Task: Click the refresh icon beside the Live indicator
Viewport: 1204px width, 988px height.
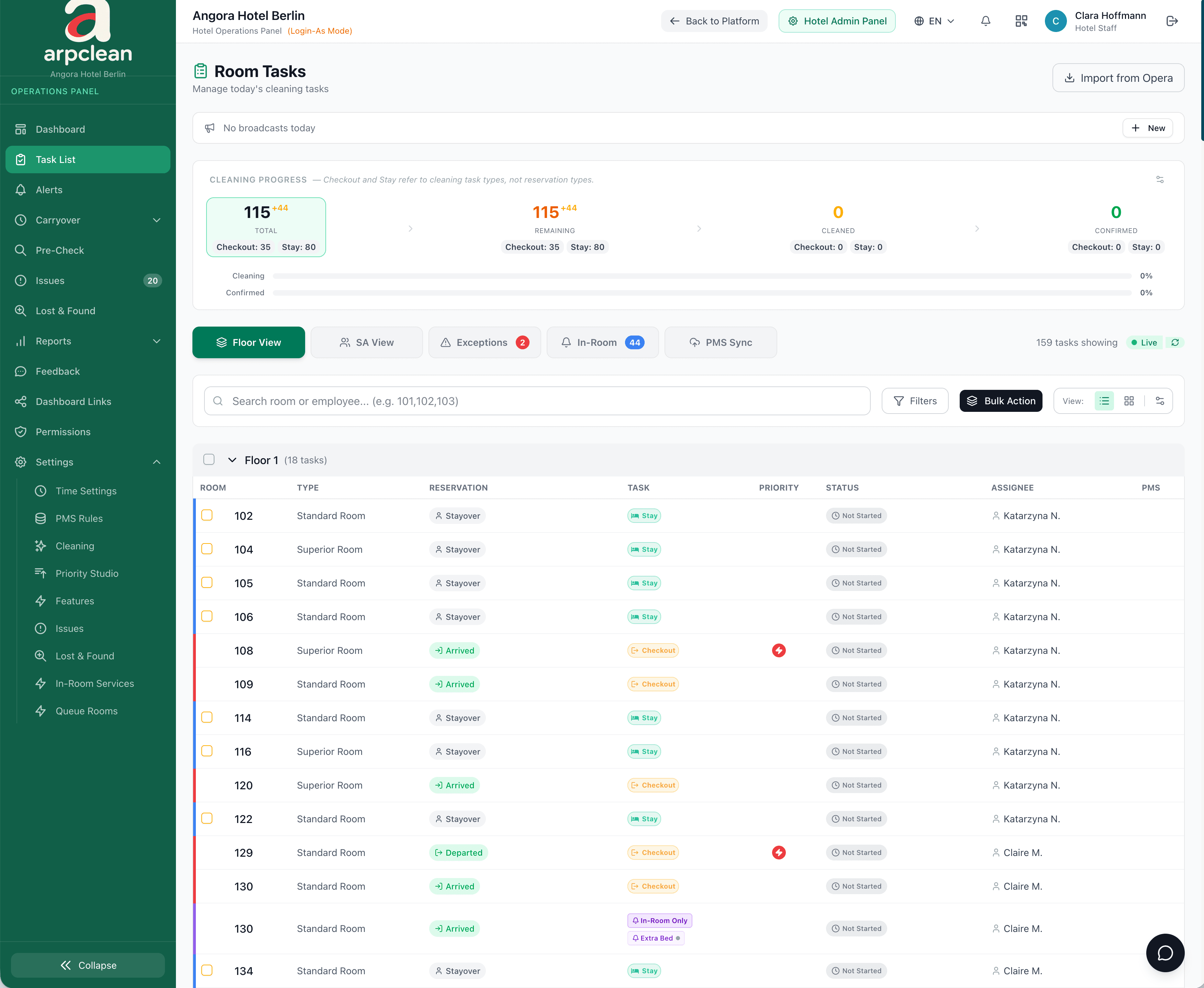Action: [1175, 342]
